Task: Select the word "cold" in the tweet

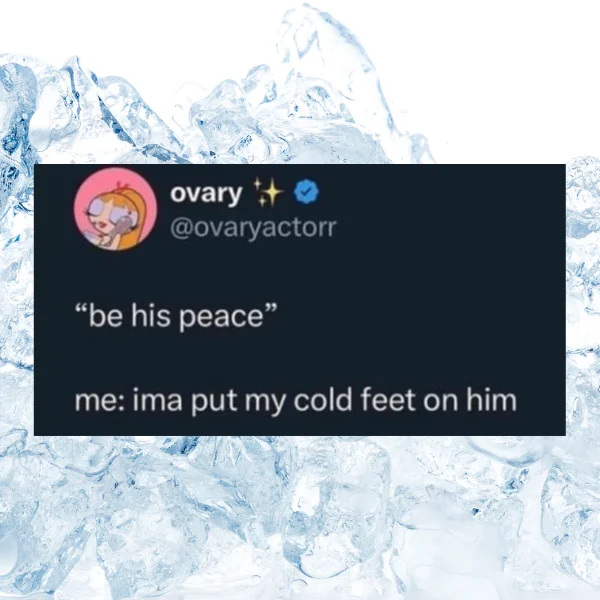Action: point(323,400)
